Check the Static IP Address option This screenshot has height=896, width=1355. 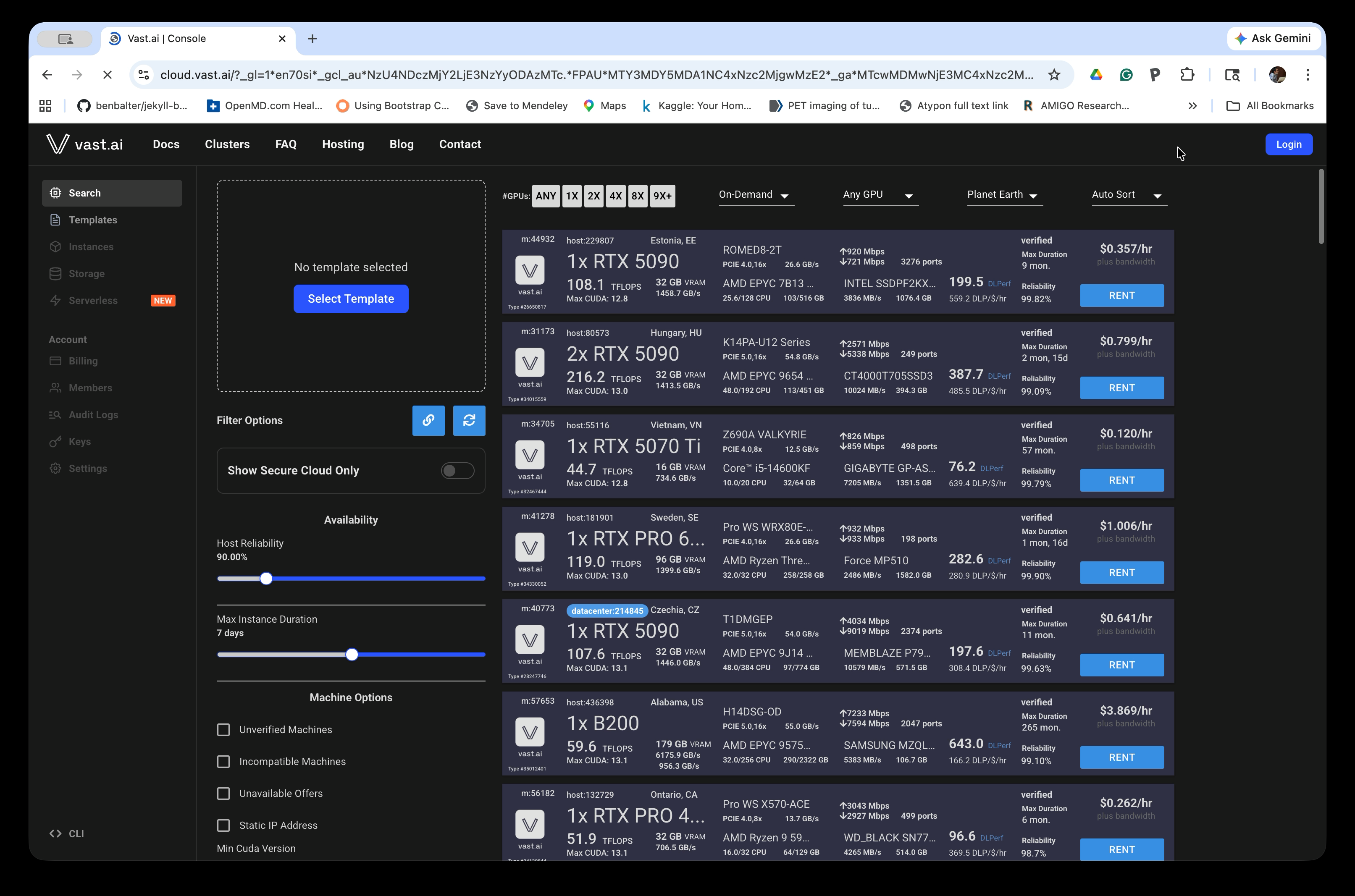point(223,825)
